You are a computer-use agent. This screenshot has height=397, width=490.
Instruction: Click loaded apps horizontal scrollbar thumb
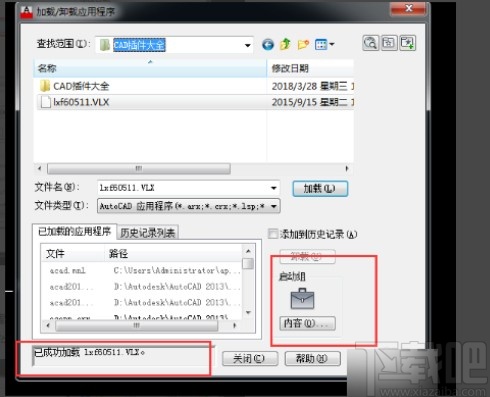pos(137,325)
